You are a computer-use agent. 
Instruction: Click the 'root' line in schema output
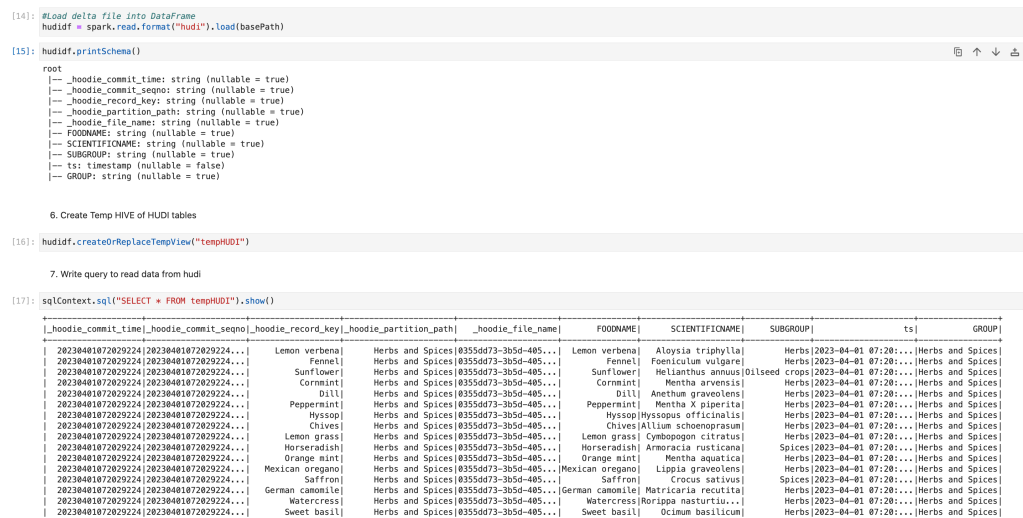[53, 69]
